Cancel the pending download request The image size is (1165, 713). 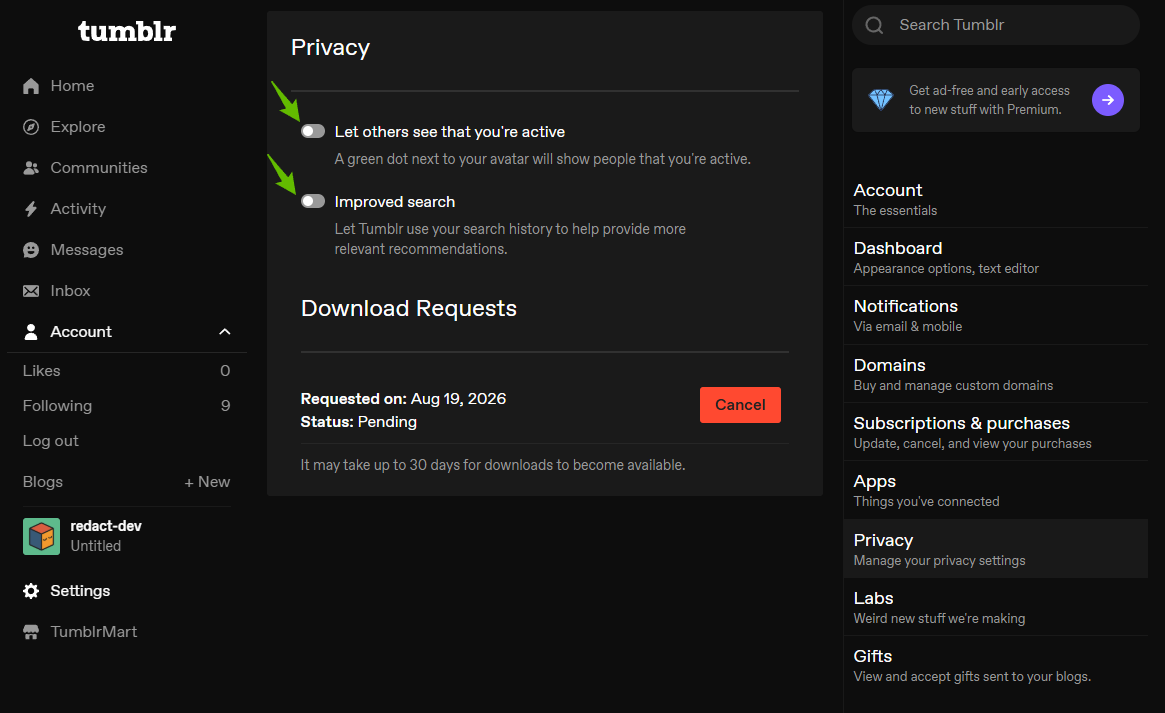coord(740,405)
